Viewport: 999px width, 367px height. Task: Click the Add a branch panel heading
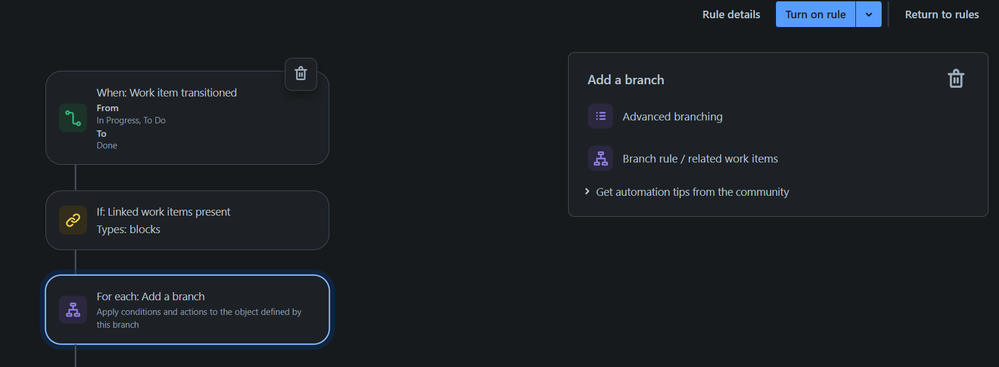pyautogui.click(x=626, y=80)
